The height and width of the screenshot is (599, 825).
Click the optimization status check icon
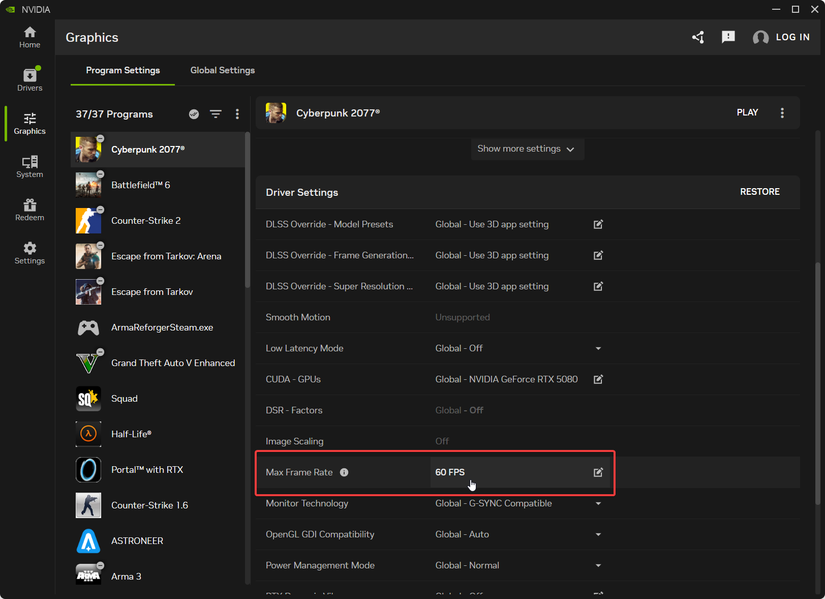(x=194, y=114)
